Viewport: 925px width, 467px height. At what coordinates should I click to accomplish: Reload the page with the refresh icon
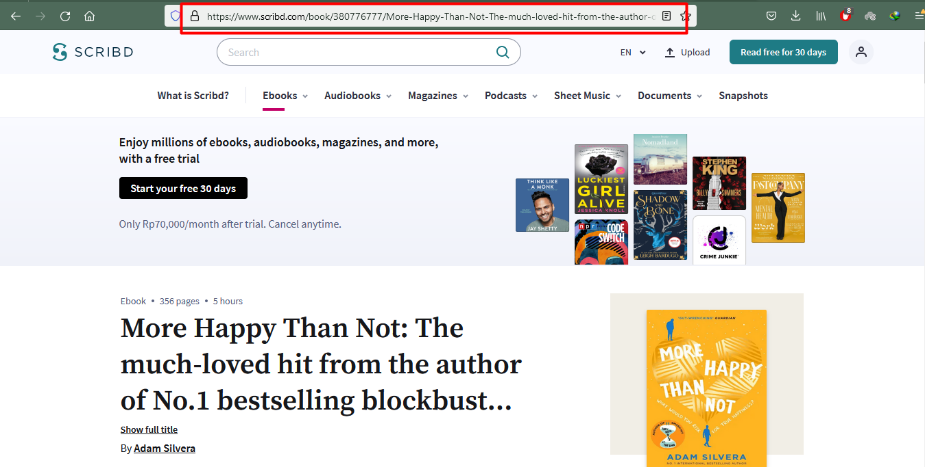[x=65, y=17]
